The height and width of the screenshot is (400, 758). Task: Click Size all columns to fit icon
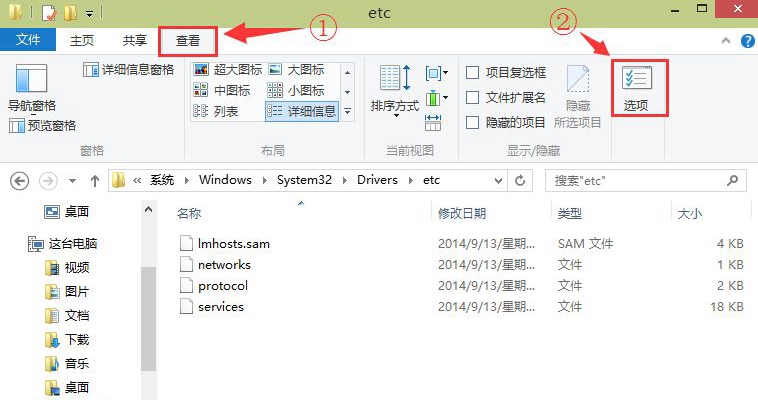433,123
